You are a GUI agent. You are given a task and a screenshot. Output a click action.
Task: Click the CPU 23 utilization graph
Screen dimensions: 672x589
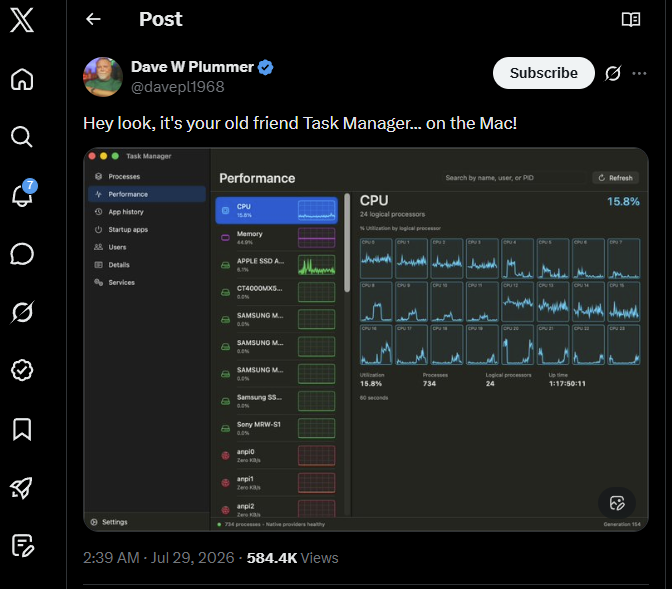[624, 345]
